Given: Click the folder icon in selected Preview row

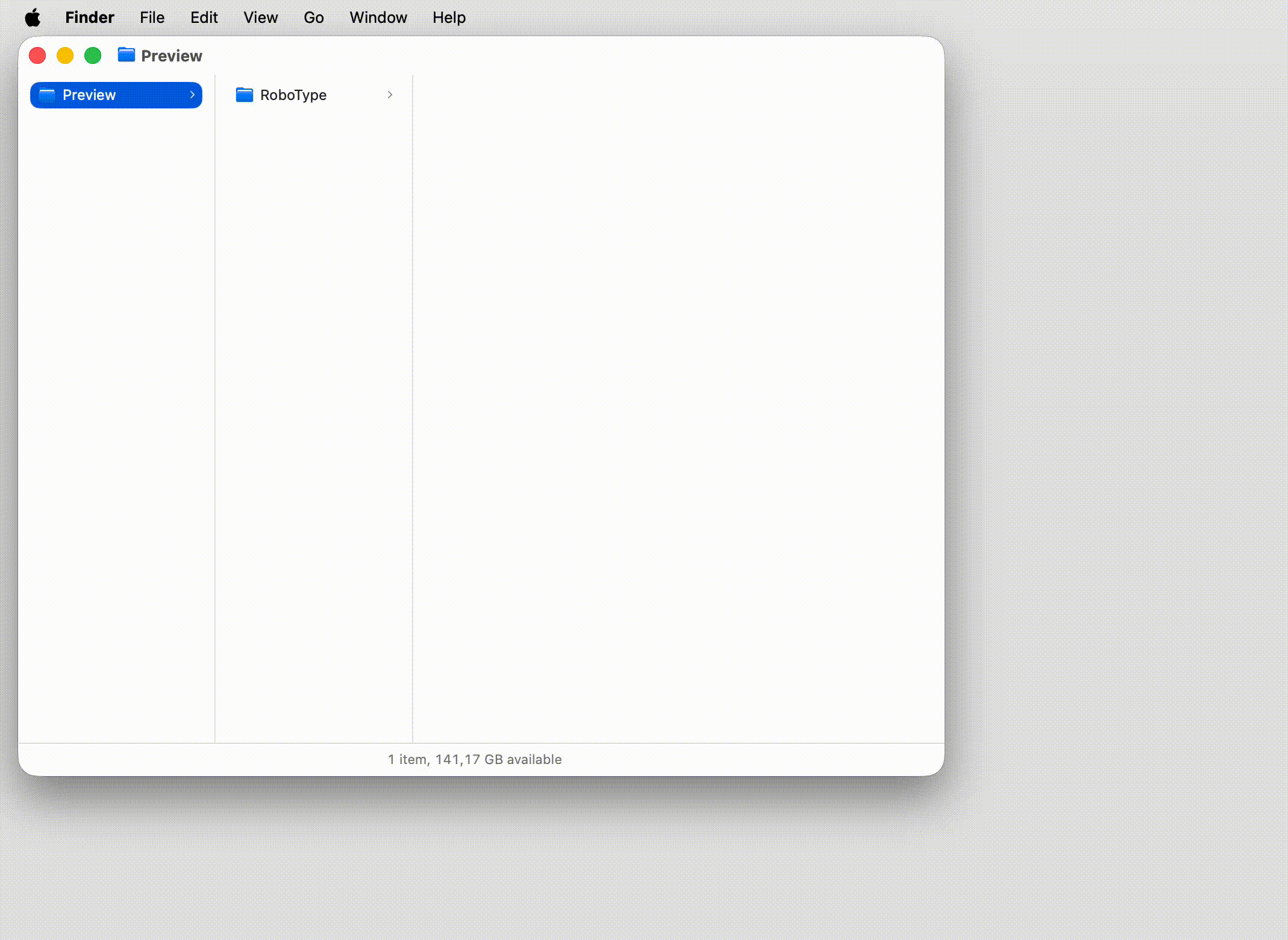Looking at the screenshot, I should click(x=47, y=95).
